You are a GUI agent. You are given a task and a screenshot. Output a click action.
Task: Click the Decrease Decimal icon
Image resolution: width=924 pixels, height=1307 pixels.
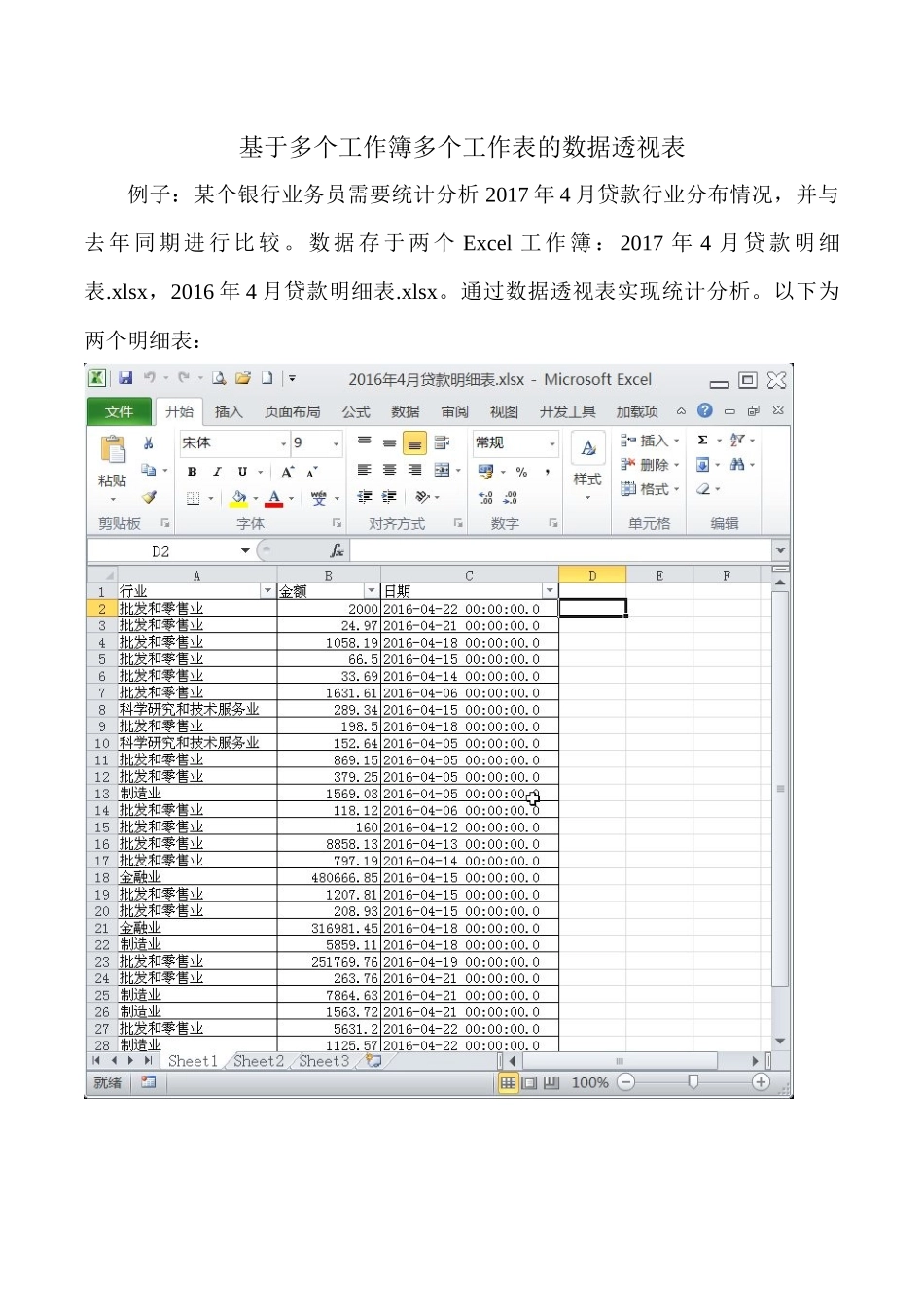coord(511,497)
